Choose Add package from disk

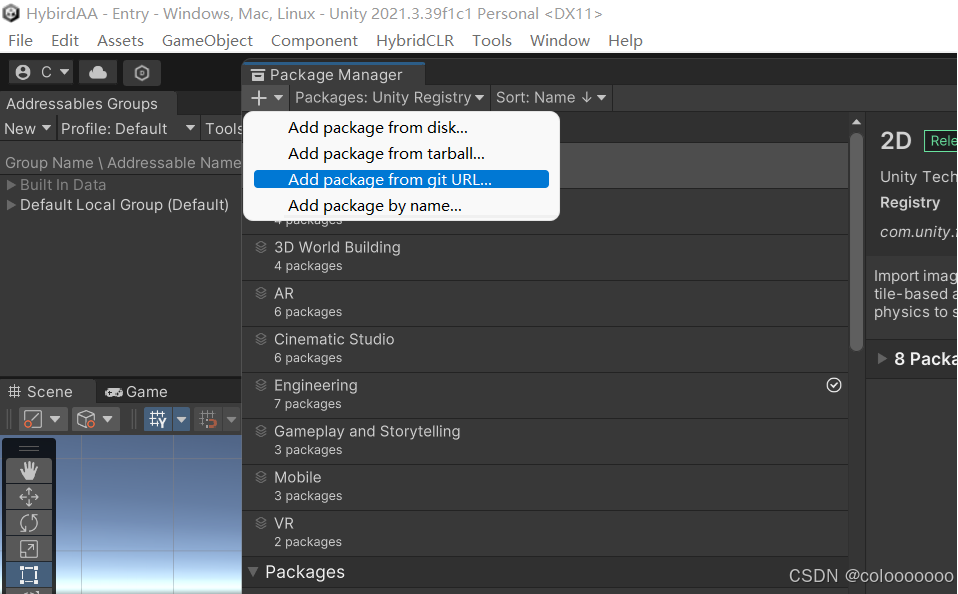click(401, 128)
